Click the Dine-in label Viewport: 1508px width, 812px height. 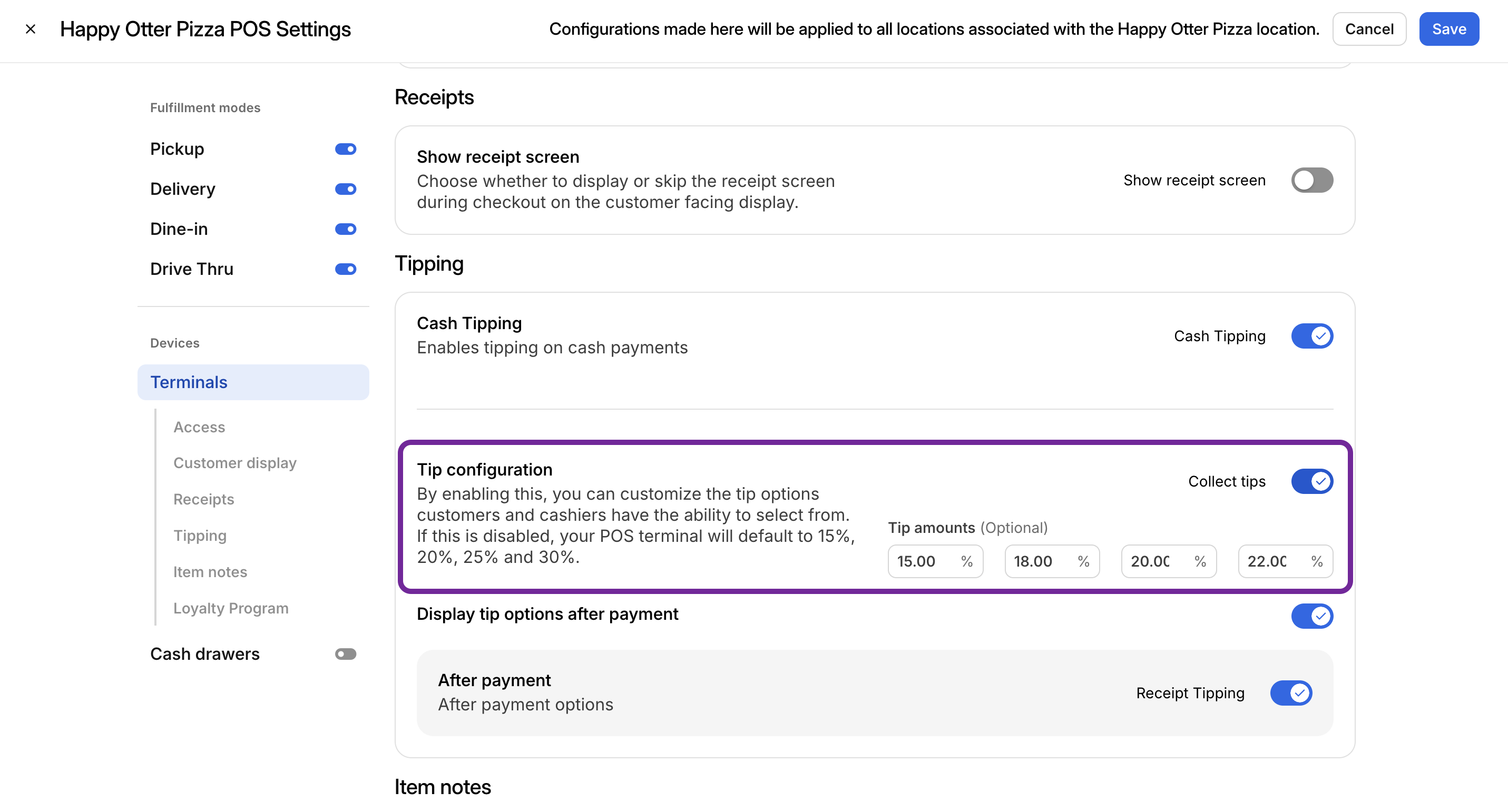(x=179, y=229)
